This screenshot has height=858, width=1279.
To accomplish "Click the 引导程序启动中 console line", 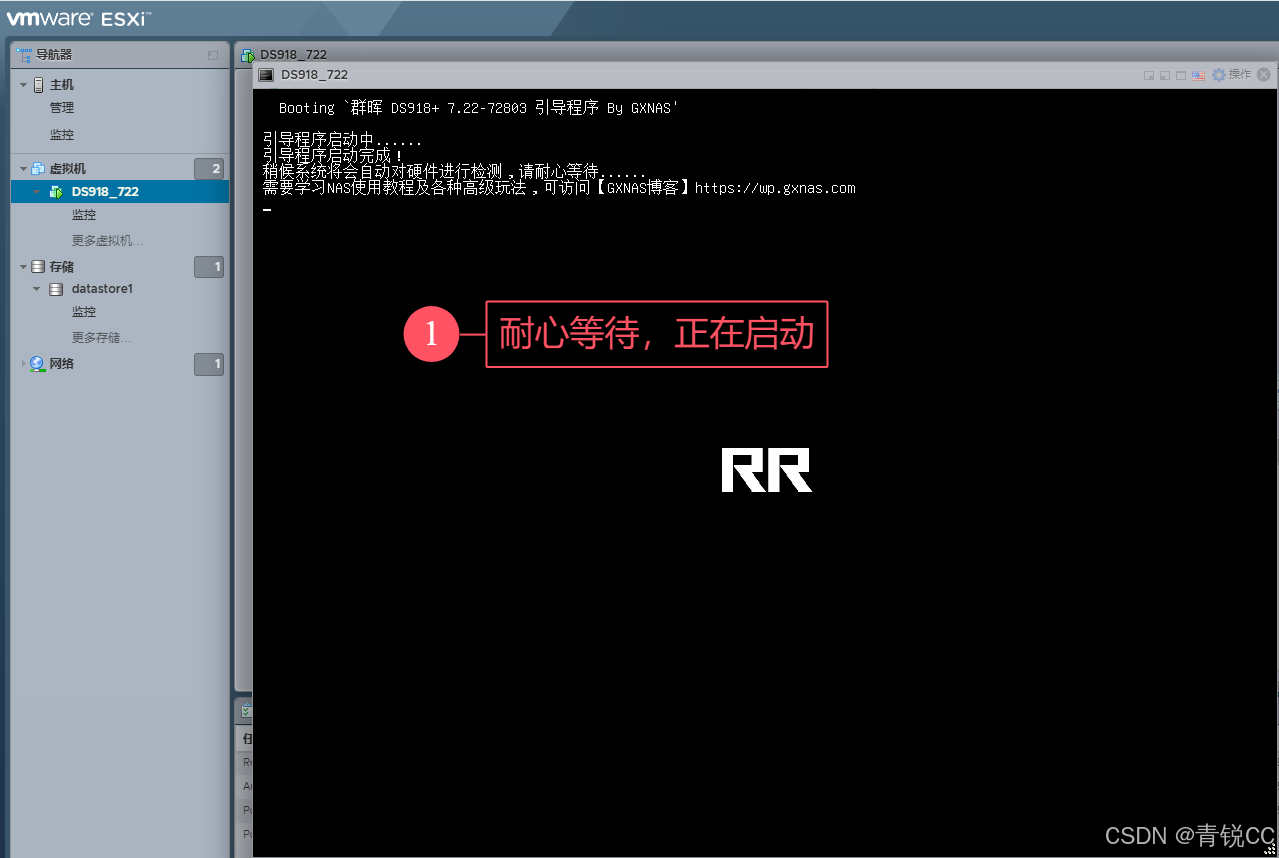I will point(342,141).
